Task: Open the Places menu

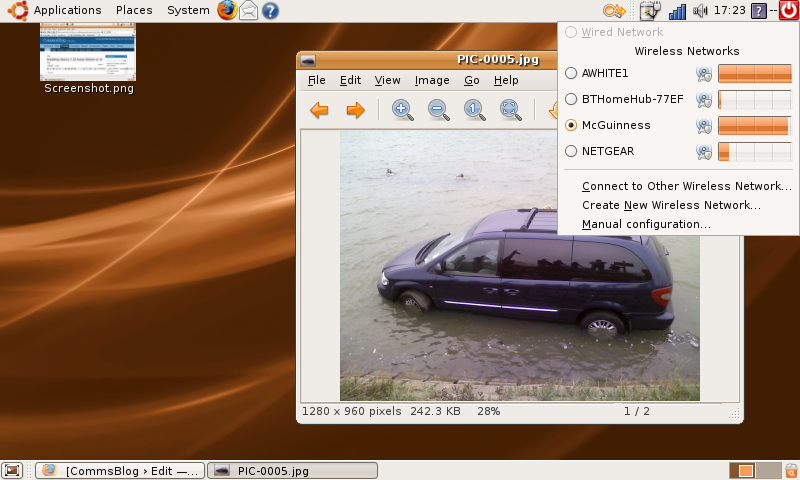Action: [x=134, y=10]
